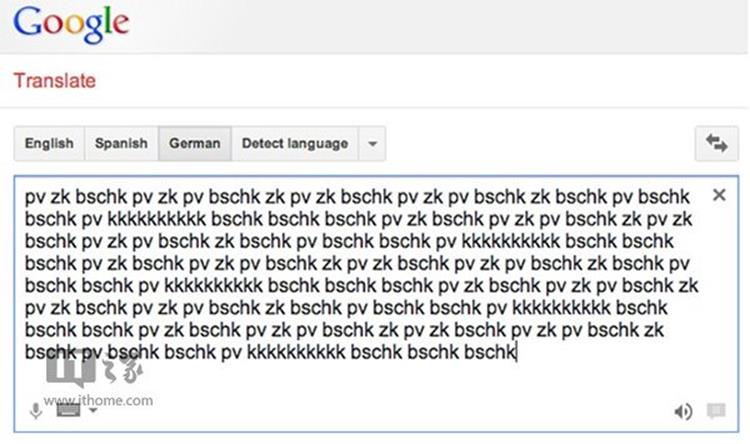Expand the source language dropdown arrow
The image size is (750, 444).
coord(372,144)
